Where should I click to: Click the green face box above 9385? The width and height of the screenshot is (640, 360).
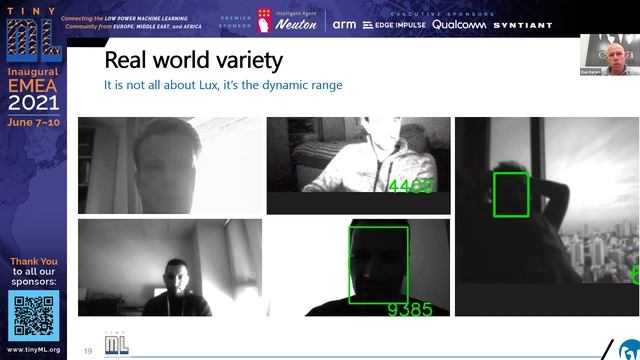click(378, 265)
